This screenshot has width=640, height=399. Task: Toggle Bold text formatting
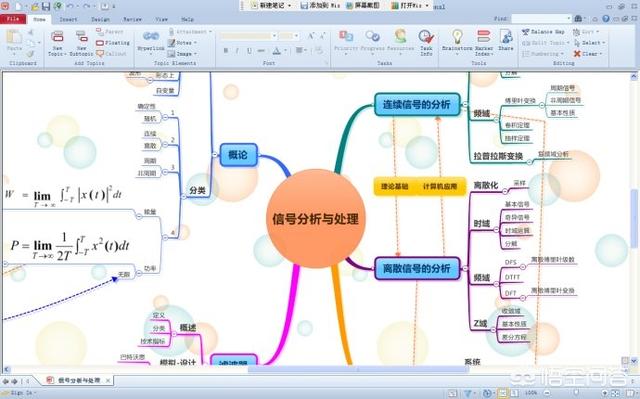click(x=226, y=51)
